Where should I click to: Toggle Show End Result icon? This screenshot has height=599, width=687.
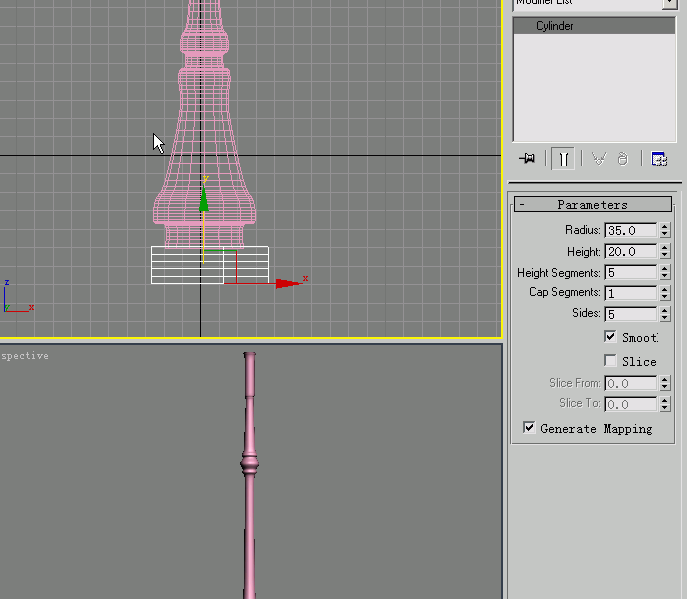coord(563,158)
